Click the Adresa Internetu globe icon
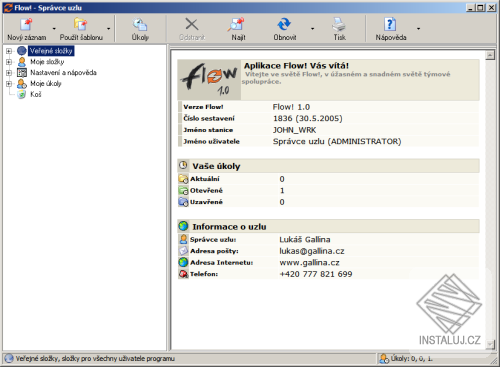This screenshot has width=500, height=367. [x=183, y=262]
